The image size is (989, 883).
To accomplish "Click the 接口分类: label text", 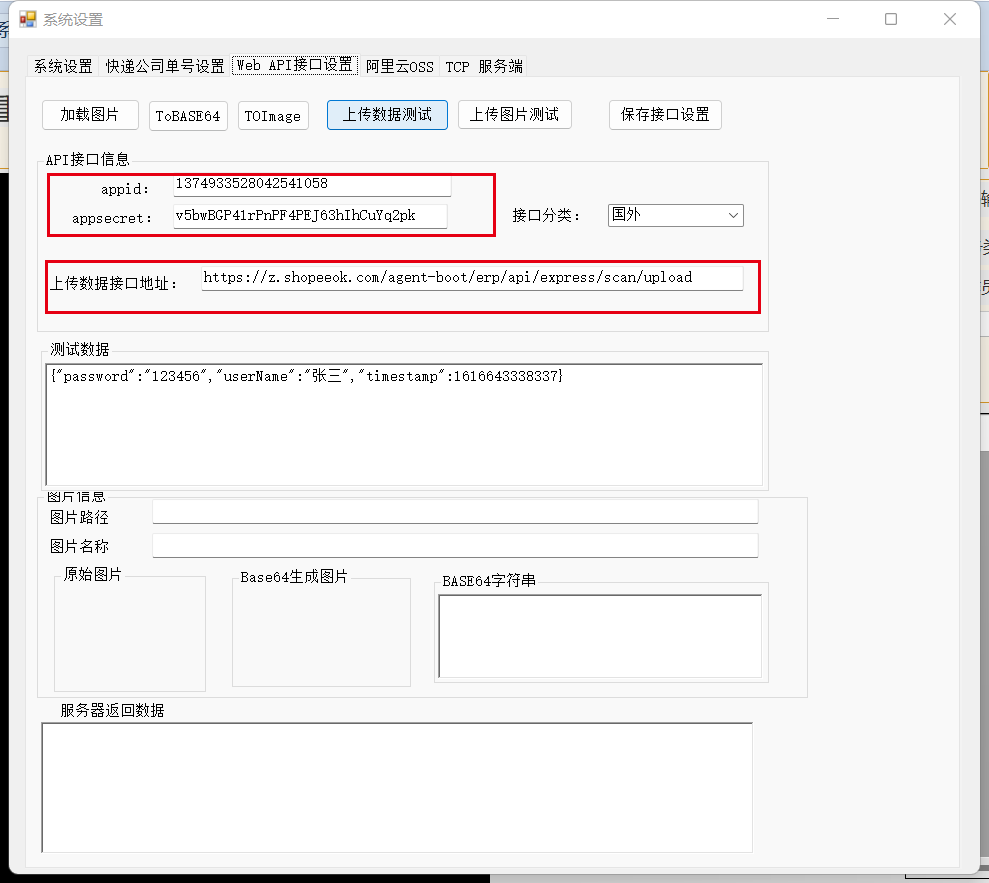I will [x=546, y=216].
